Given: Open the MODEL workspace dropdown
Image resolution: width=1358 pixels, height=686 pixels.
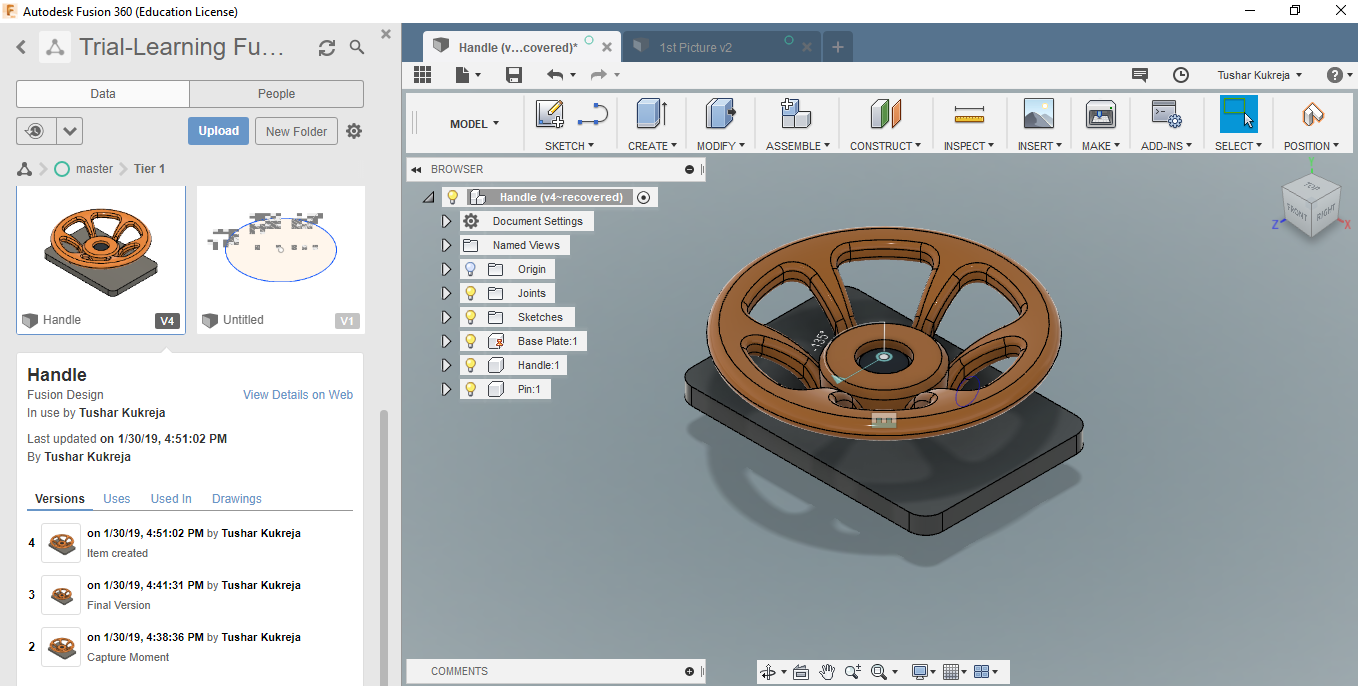Looking at the screenshot, I should pyautogui.click(x=474, y=124).
